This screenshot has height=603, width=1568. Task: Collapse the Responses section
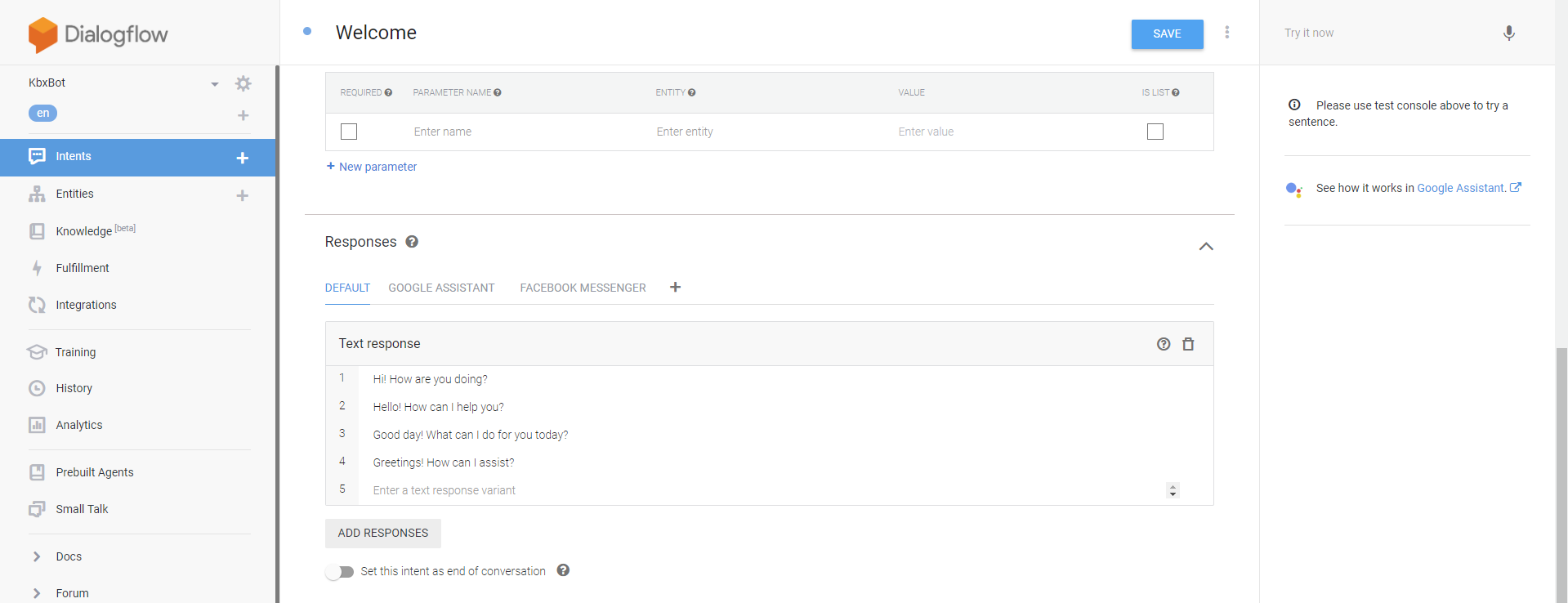[1206, 246]
